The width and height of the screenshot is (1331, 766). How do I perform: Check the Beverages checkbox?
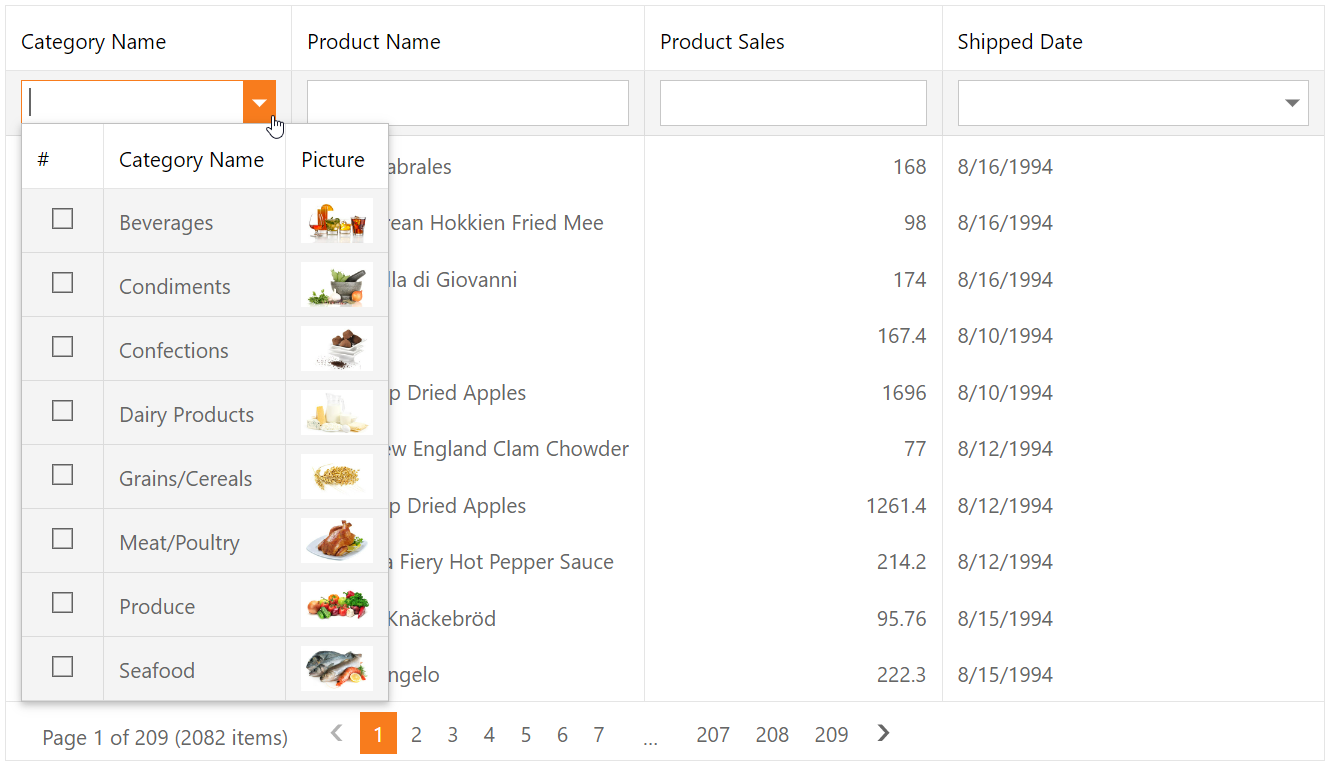point(62,219)
